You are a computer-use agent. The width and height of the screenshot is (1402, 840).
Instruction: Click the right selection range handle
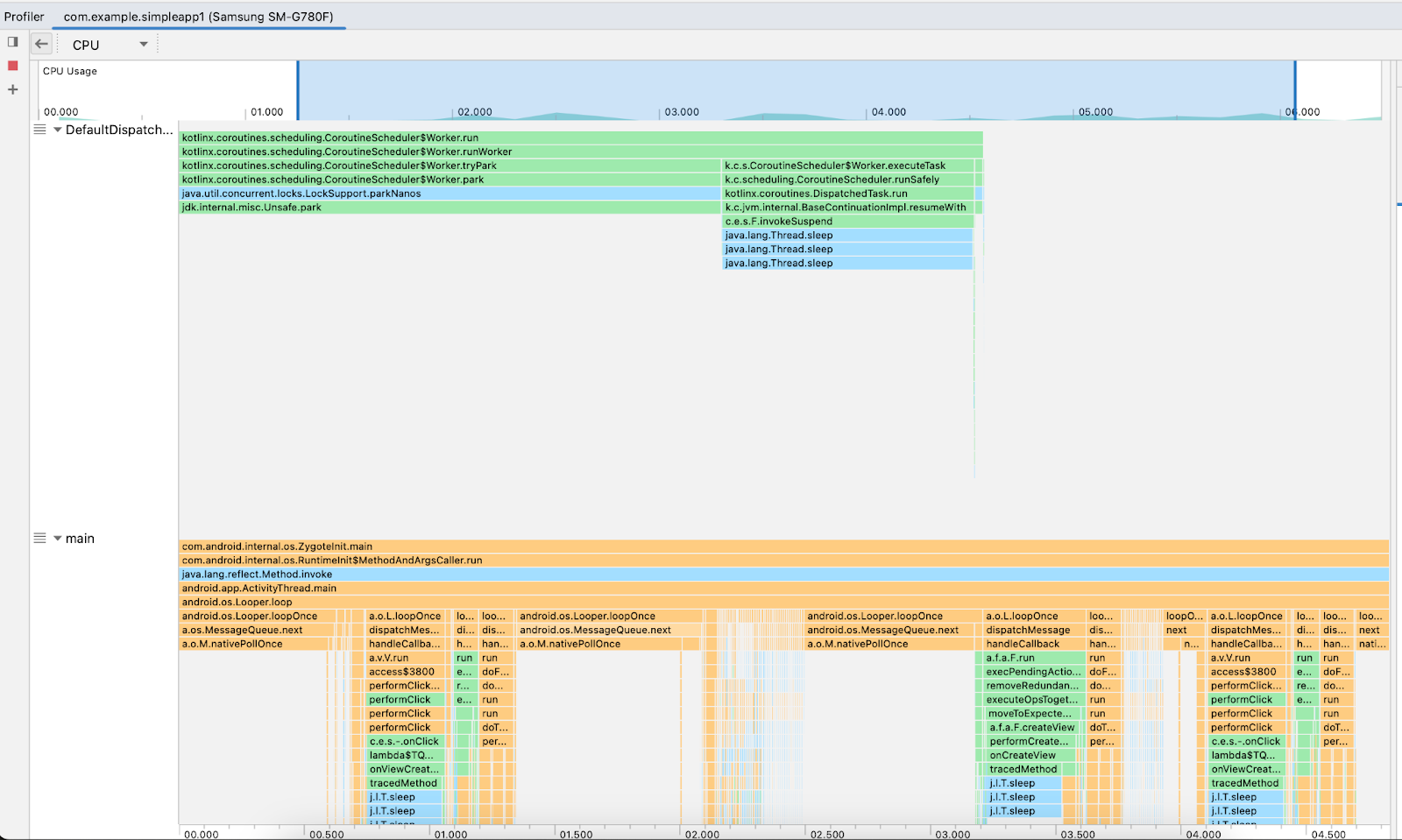1295,90
